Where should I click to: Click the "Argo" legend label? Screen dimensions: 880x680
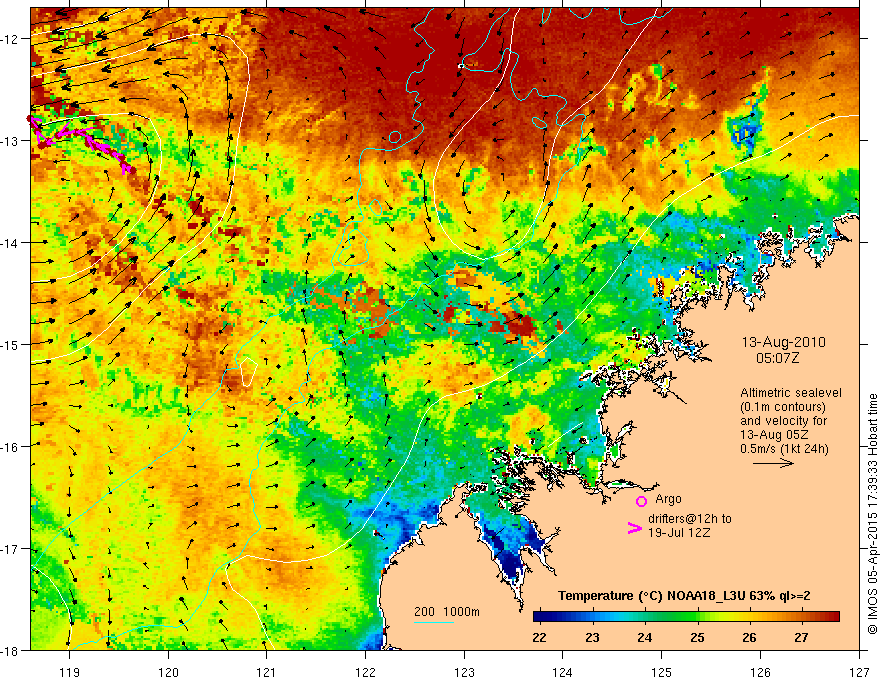click(x=668, y=499)
